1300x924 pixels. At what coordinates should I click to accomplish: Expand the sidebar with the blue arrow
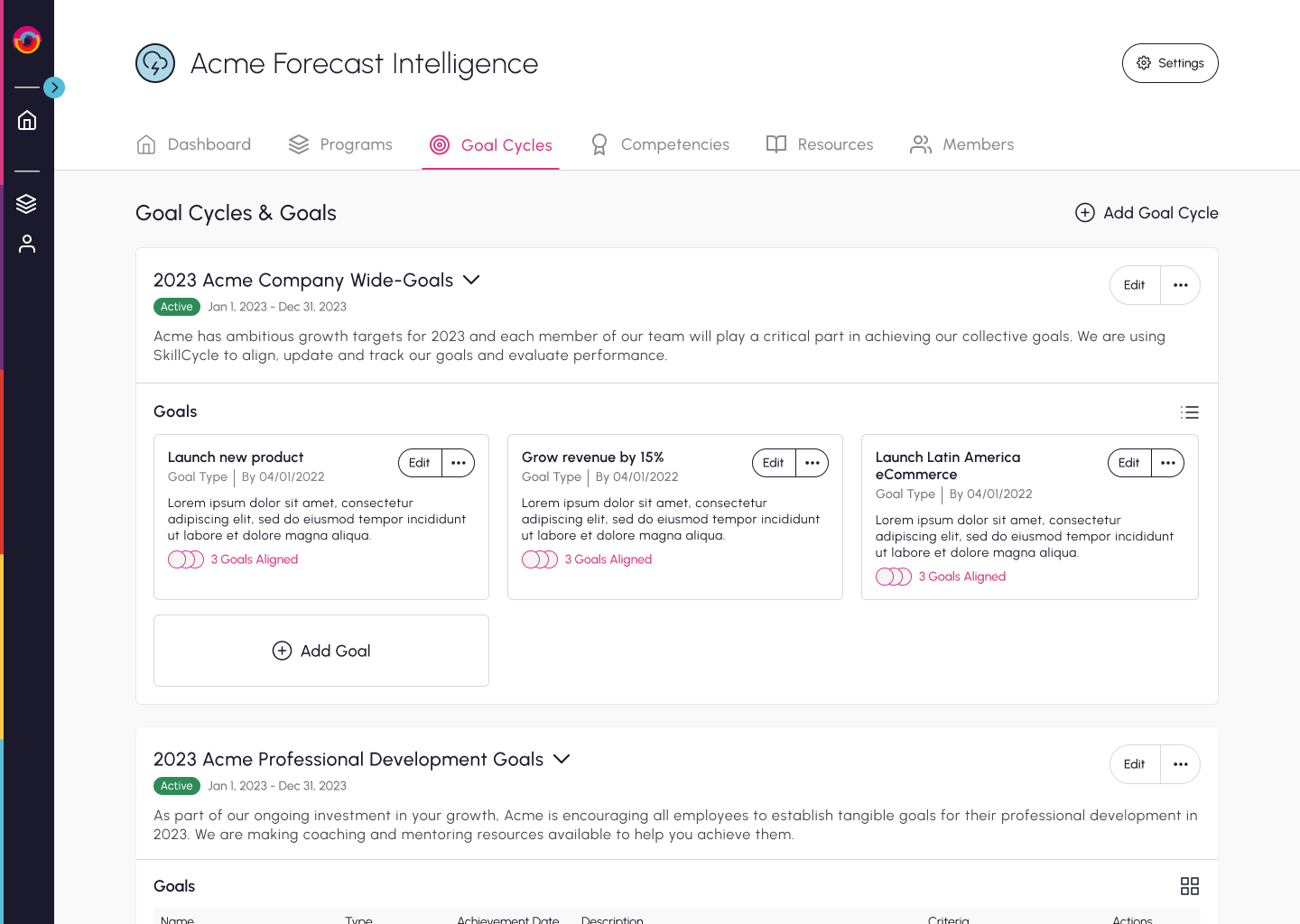point(54,88)
